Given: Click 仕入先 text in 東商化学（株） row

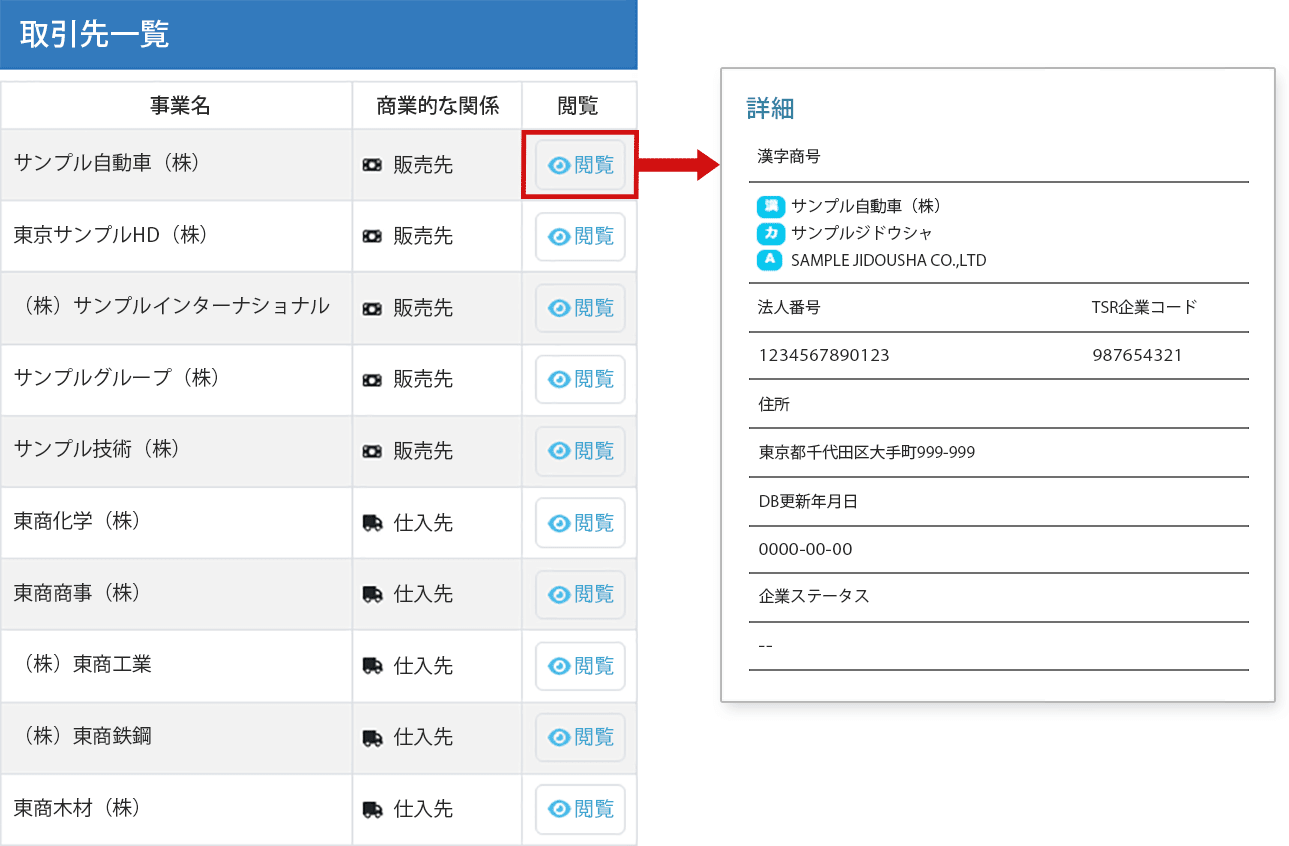Looking at the screenshot, I should 423,523.
